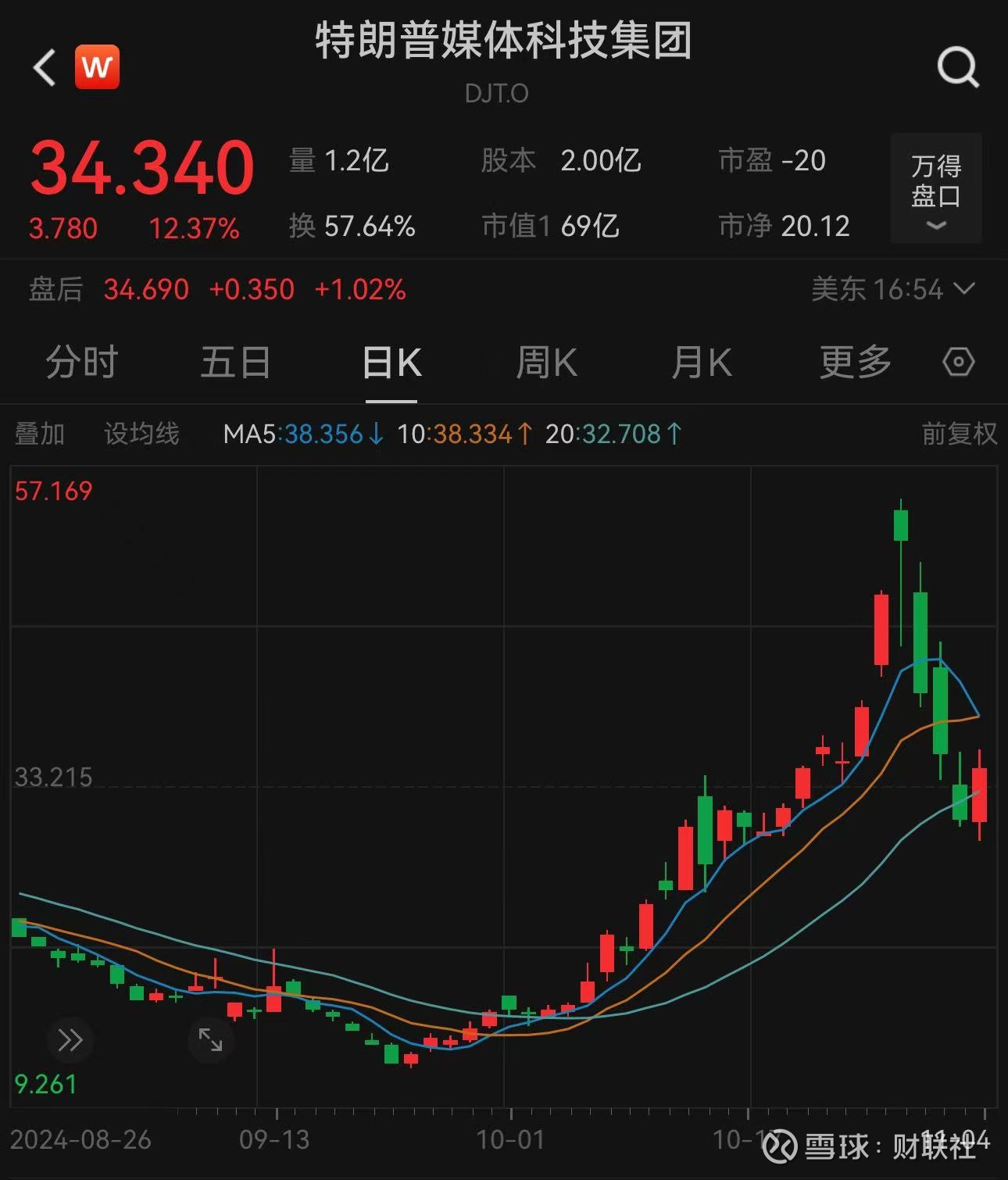Expand the 更多 options menu
The height and width of the screenshot is (1180, 1008).
coord(856,363)
